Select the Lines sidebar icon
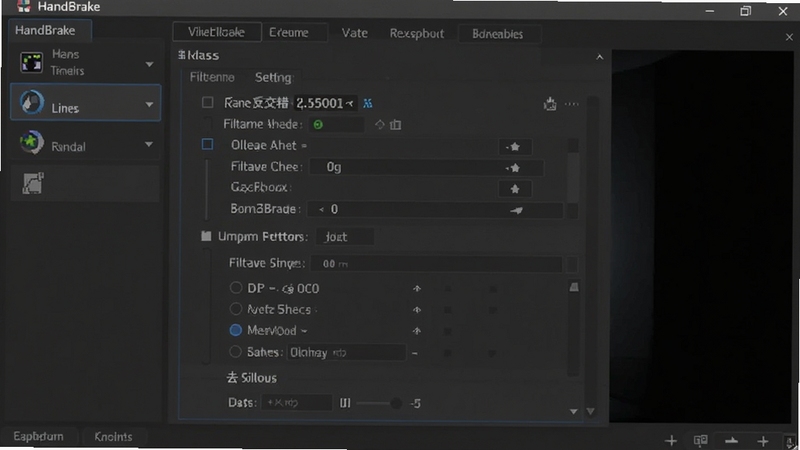 32,103
